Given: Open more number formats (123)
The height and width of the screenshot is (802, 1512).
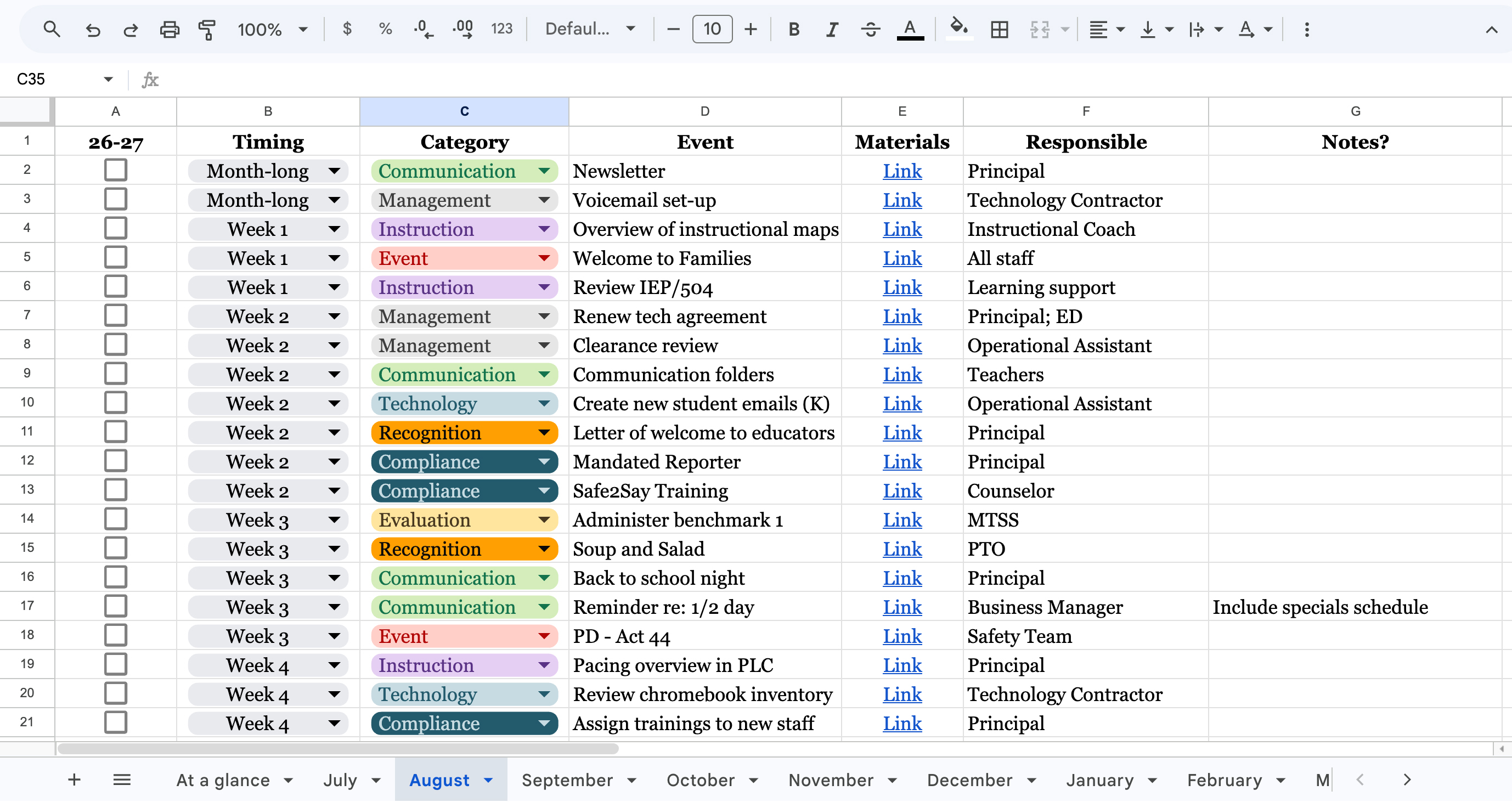Looking at the screenshot, I should (502, 29).
